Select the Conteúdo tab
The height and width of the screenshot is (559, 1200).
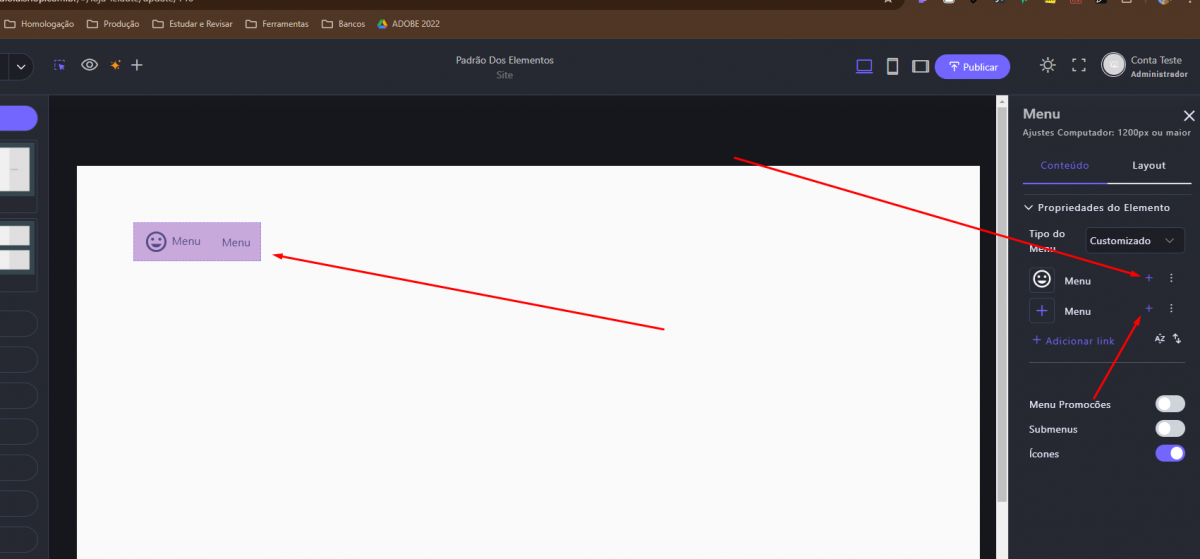pos(1064,166)
